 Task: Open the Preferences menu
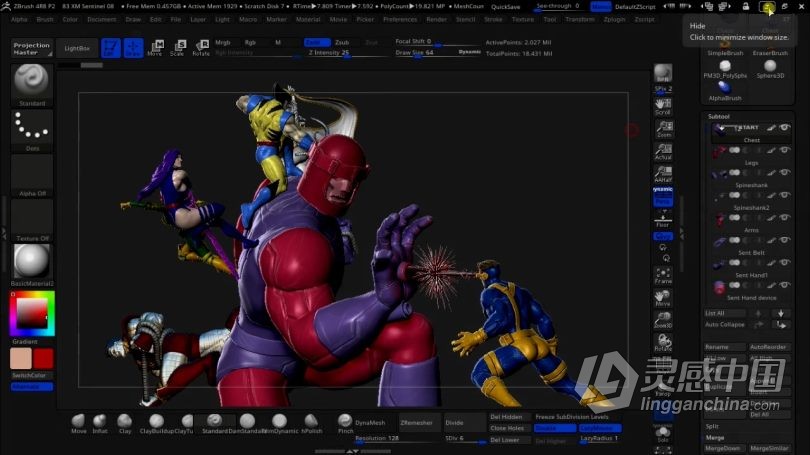[400, 19]
